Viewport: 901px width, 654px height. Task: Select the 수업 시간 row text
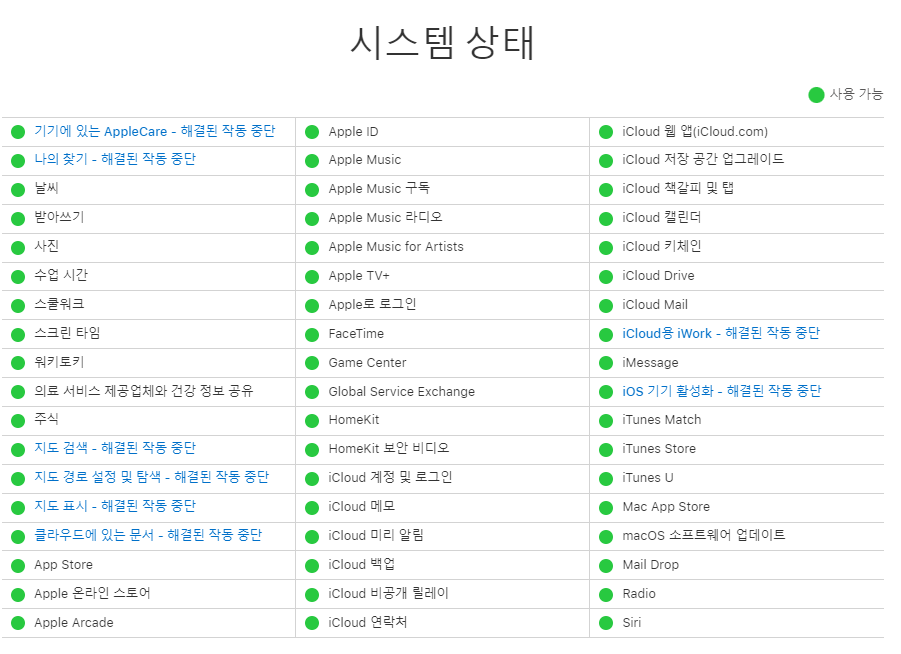(61, 275)
